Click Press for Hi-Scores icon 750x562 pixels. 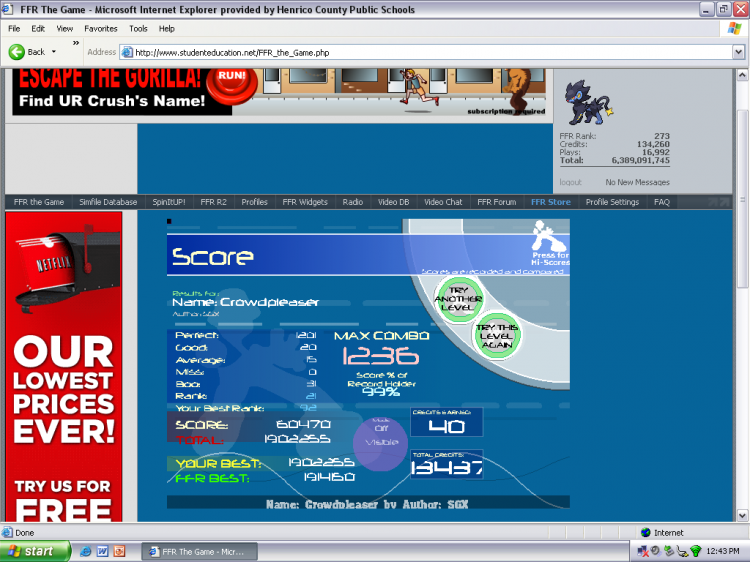coord(550,243)
